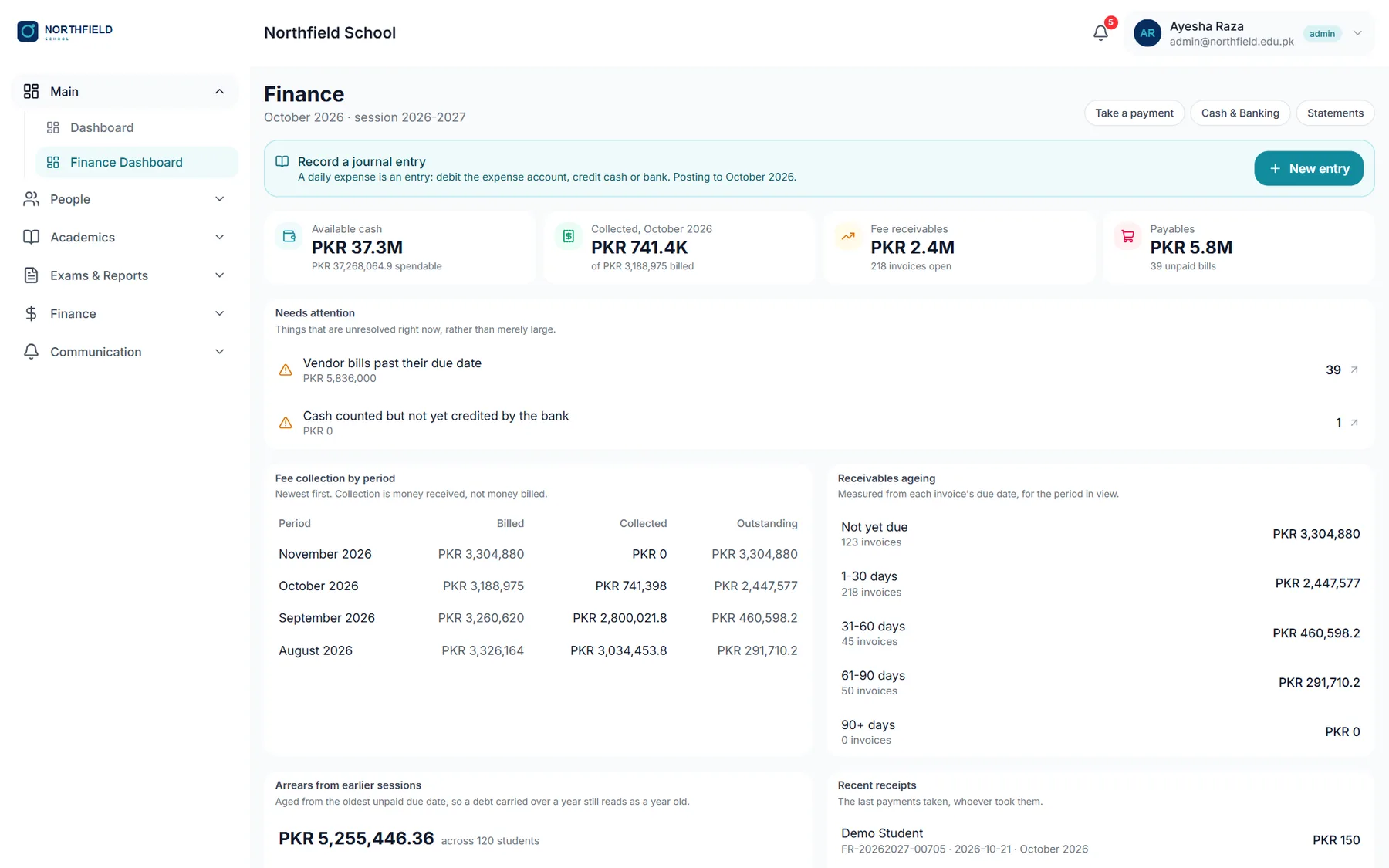Select Finance Dashboard in the sidebar

tap(137, 162)
